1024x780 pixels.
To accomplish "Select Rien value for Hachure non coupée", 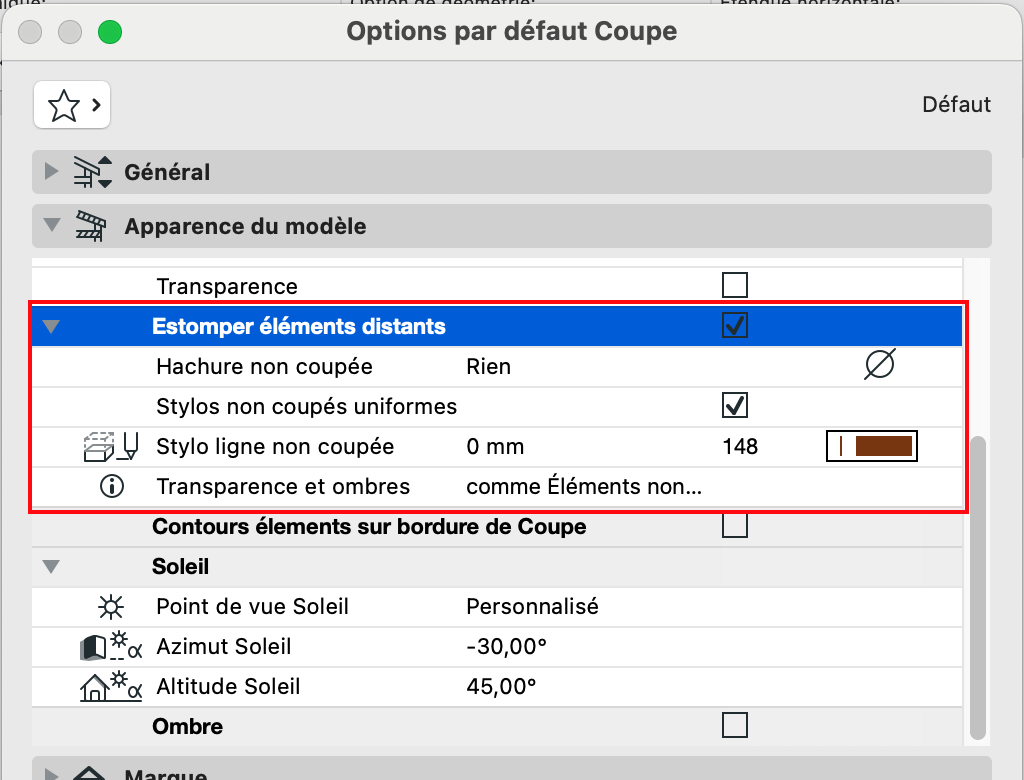I will (488, 366).
